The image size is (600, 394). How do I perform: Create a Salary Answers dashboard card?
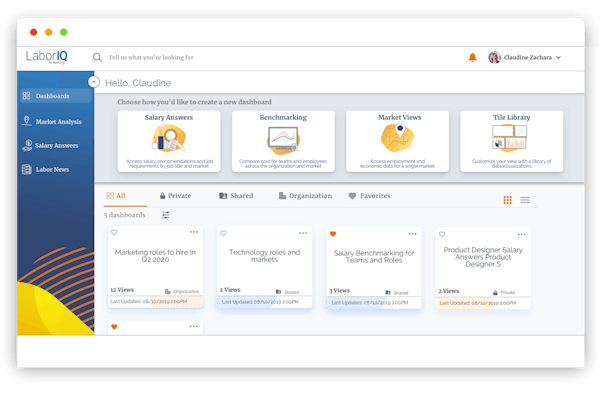click(x=169, y=141)
